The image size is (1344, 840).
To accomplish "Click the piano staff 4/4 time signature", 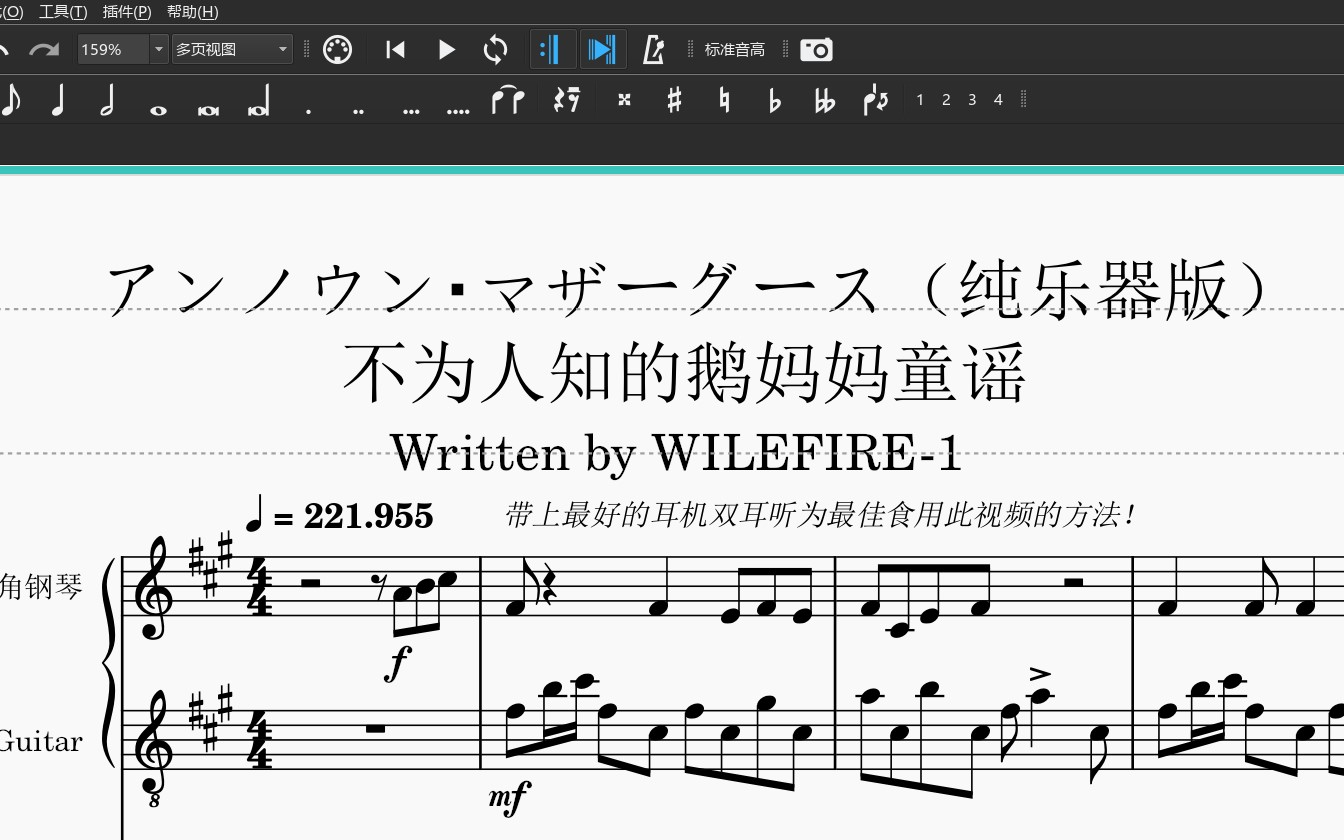I will tap(260, 587).
